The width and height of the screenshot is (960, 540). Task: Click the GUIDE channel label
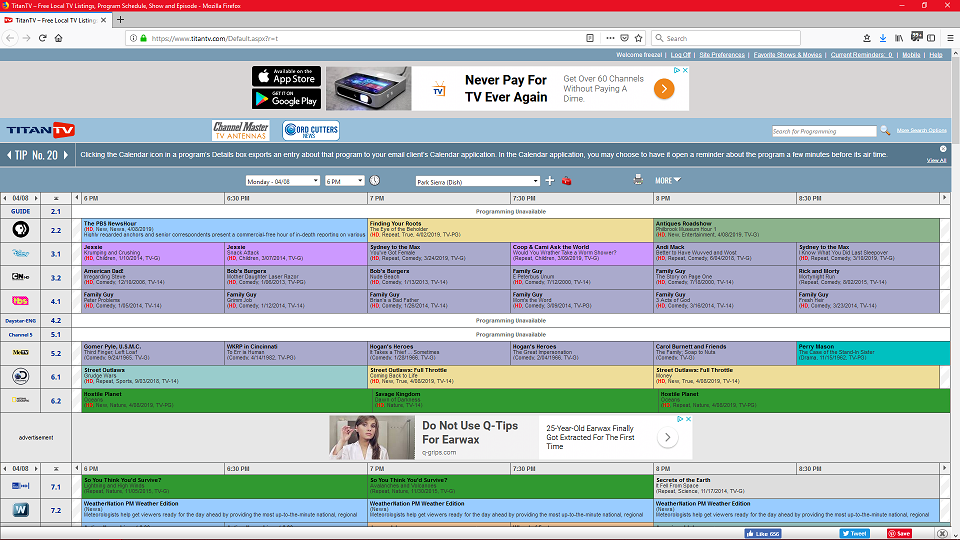point(20,211)
